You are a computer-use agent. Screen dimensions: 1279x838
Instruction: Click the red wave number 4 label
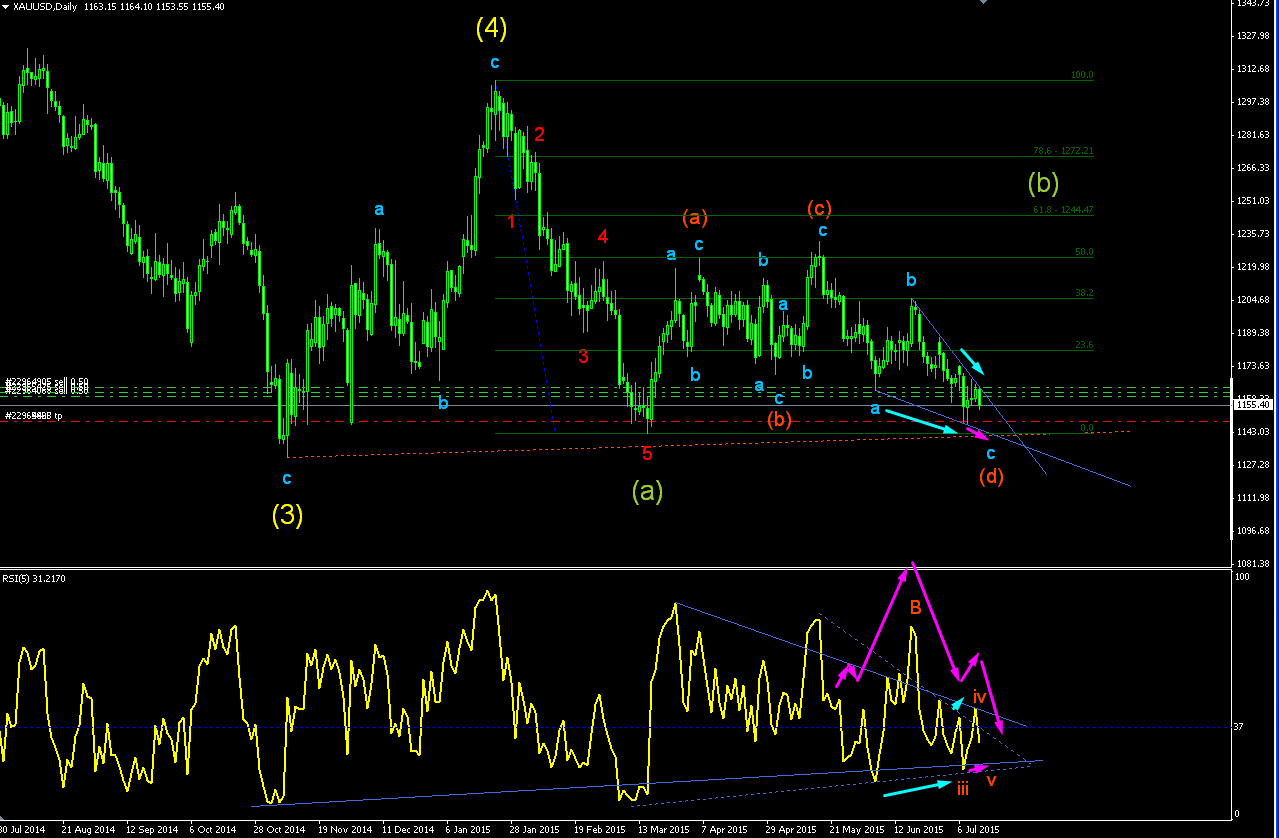point(603,237)
